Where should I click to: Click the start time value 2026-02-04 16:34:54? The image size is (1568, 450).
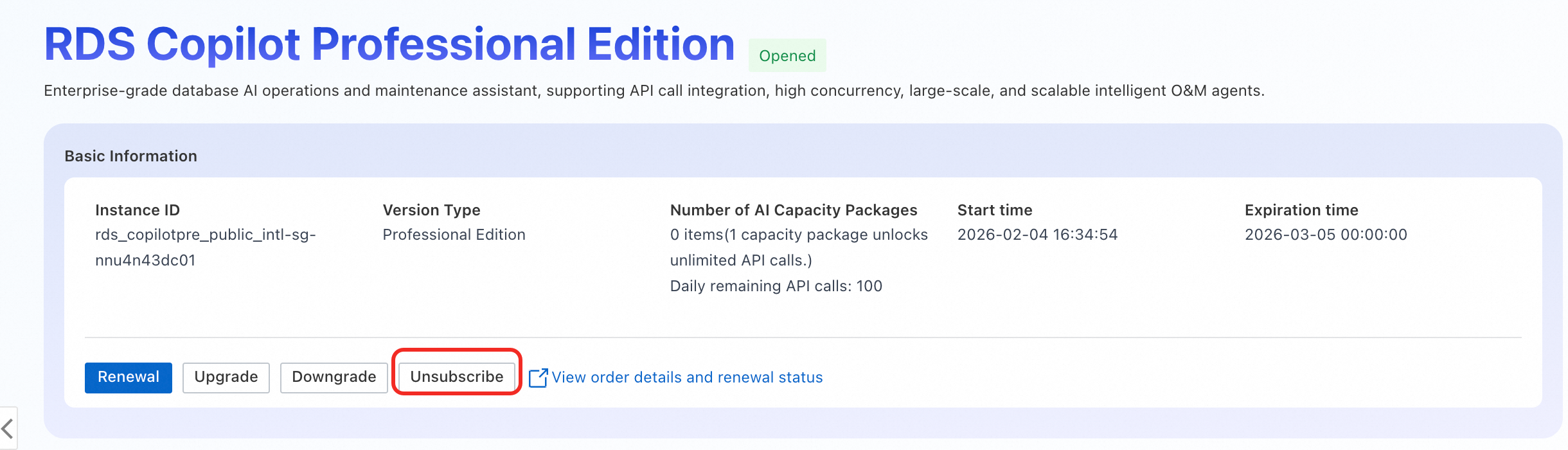[x=1037, y=235]
